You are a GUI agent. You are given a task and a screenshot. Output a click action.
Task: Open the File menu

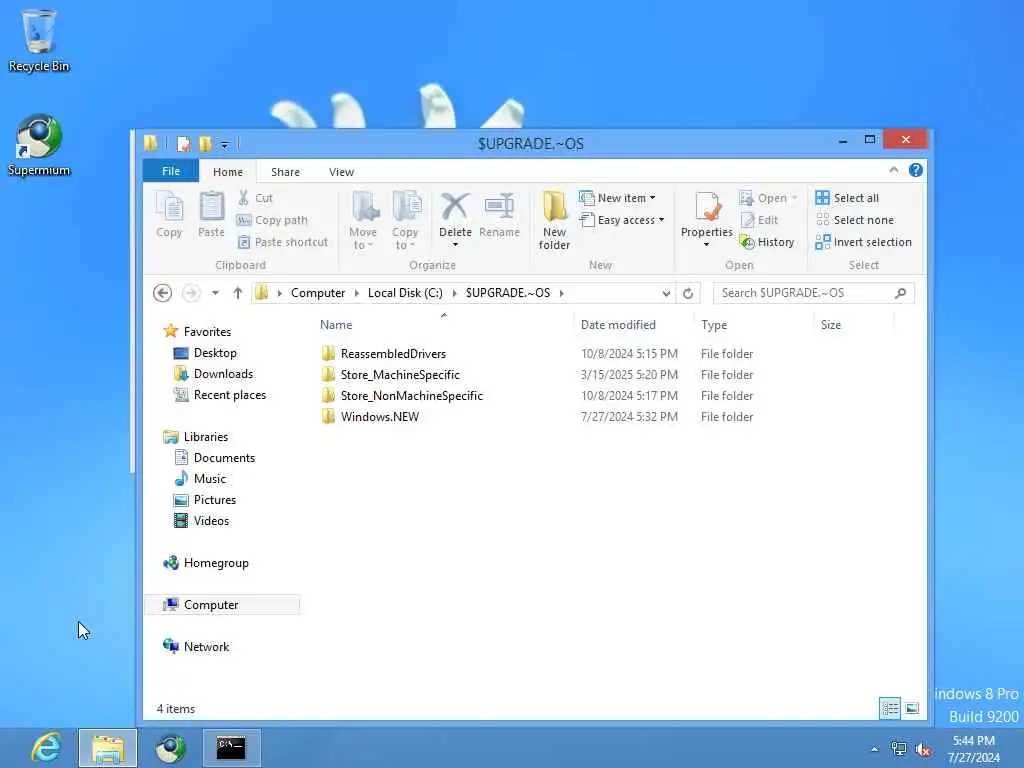[171, 171]
